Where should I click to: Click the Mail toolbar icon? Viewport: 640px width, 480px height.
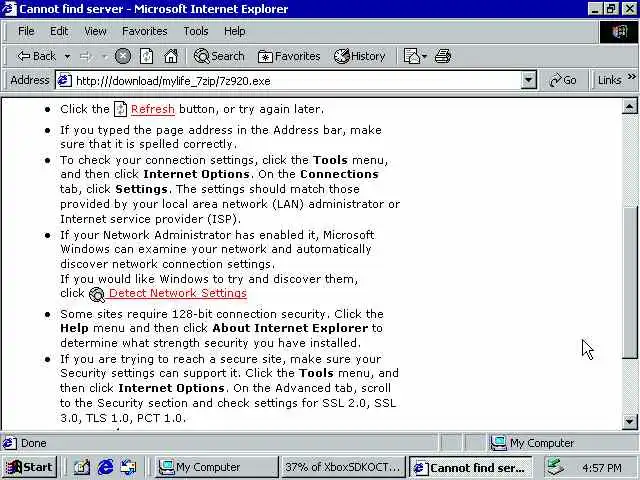(411, 56)
